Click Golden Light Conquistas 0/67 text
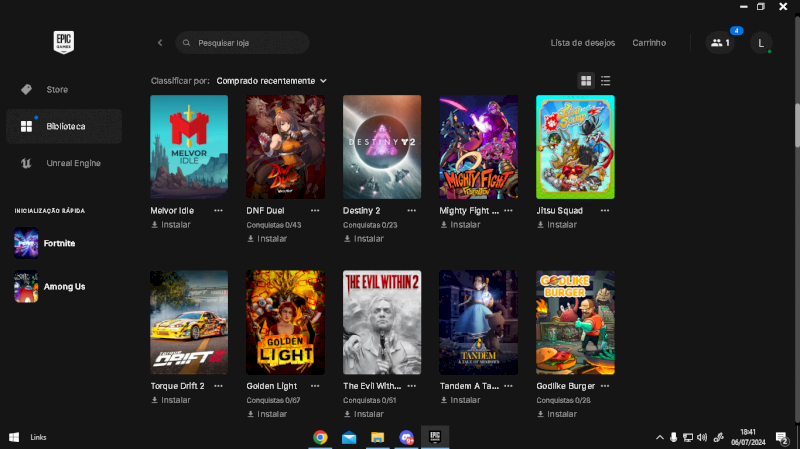800x449 pixels. point(273,401)
